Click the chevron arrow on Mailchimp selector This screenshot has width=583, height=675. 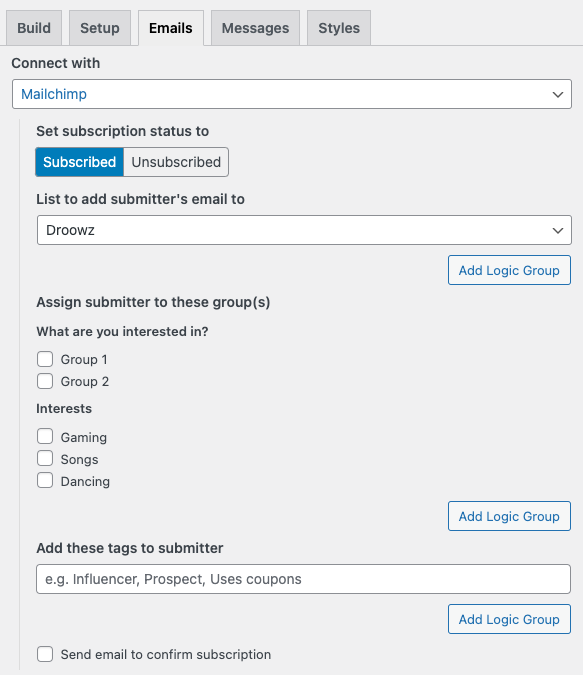coord(558,94)
